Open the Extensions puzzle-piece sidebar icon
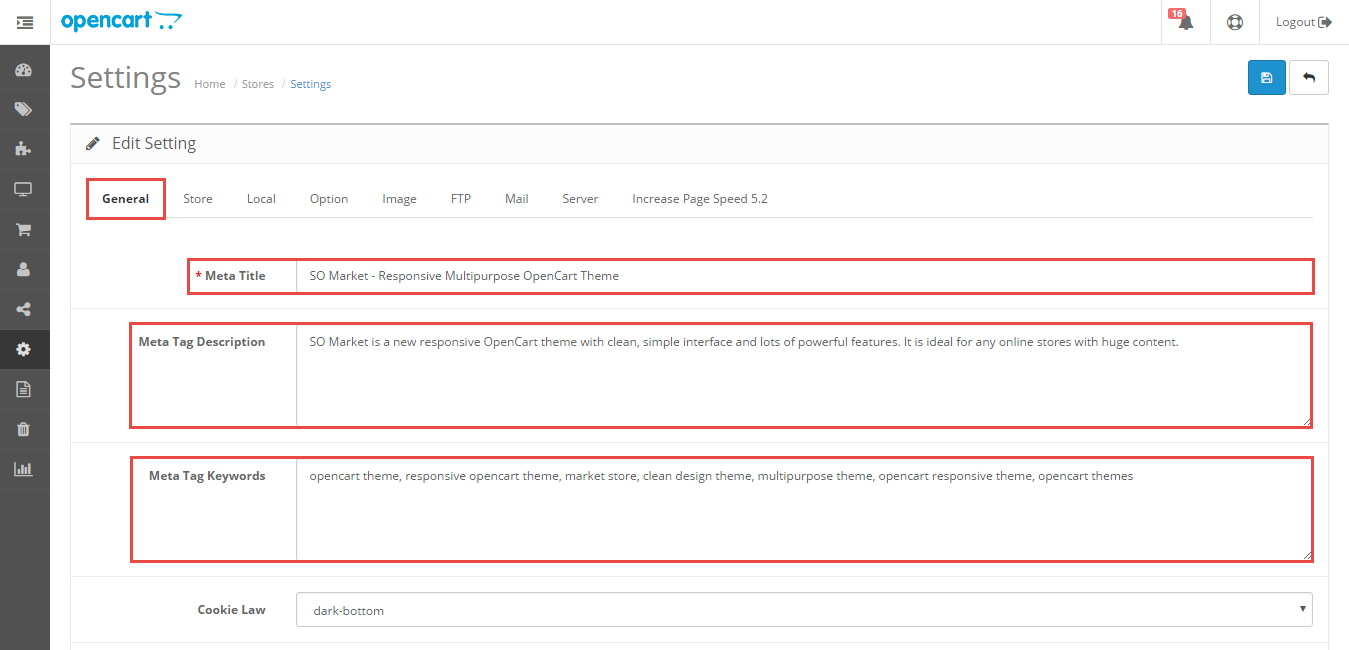1349x650 pixels. point(24,149)
